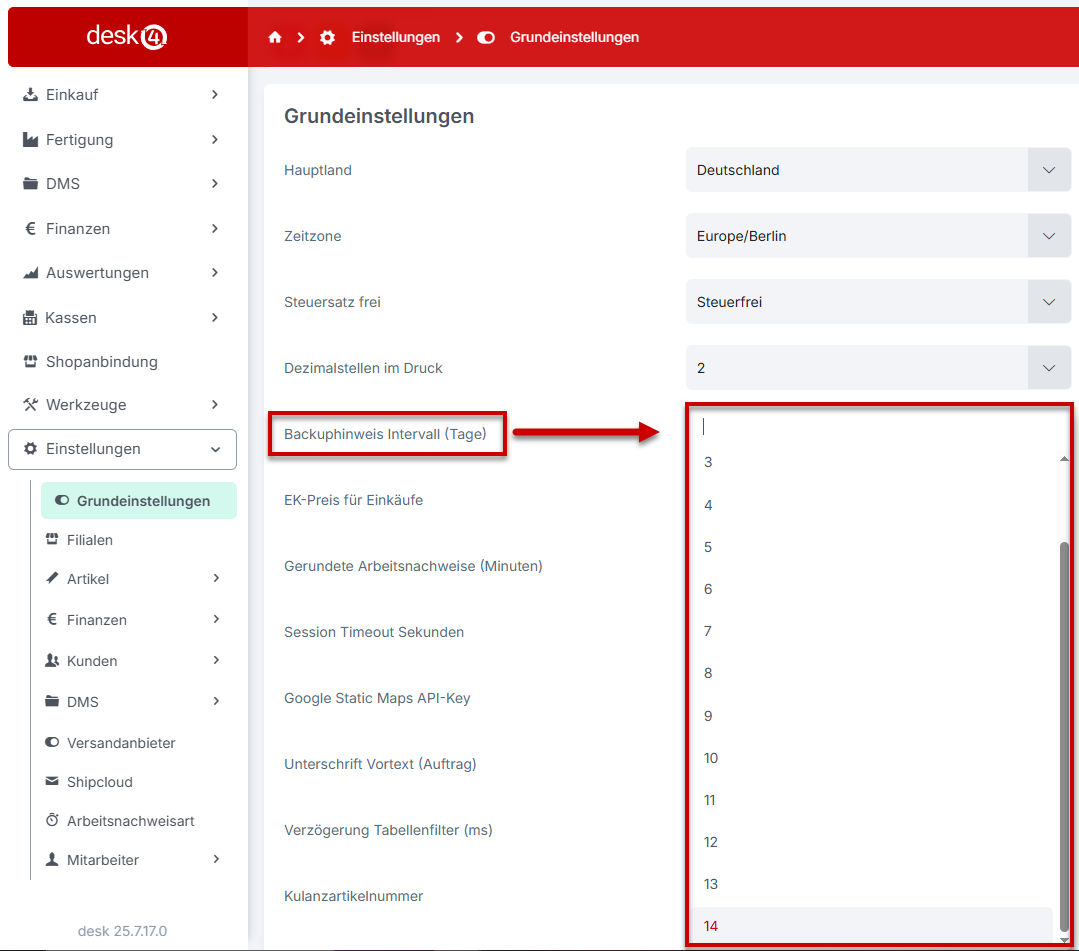The image size is (1079, 951).
Task: Go to Einstellungen via breadcrumb
Action: [x=395, y=37]
